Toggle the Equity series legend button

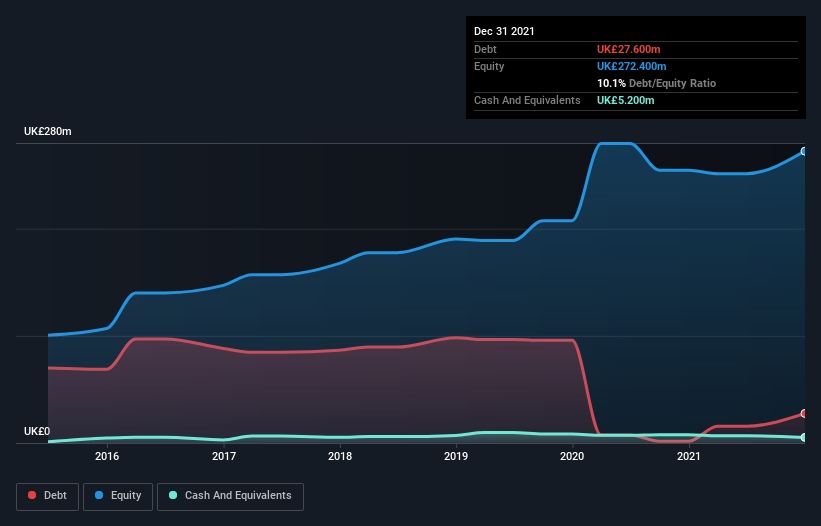118,496
